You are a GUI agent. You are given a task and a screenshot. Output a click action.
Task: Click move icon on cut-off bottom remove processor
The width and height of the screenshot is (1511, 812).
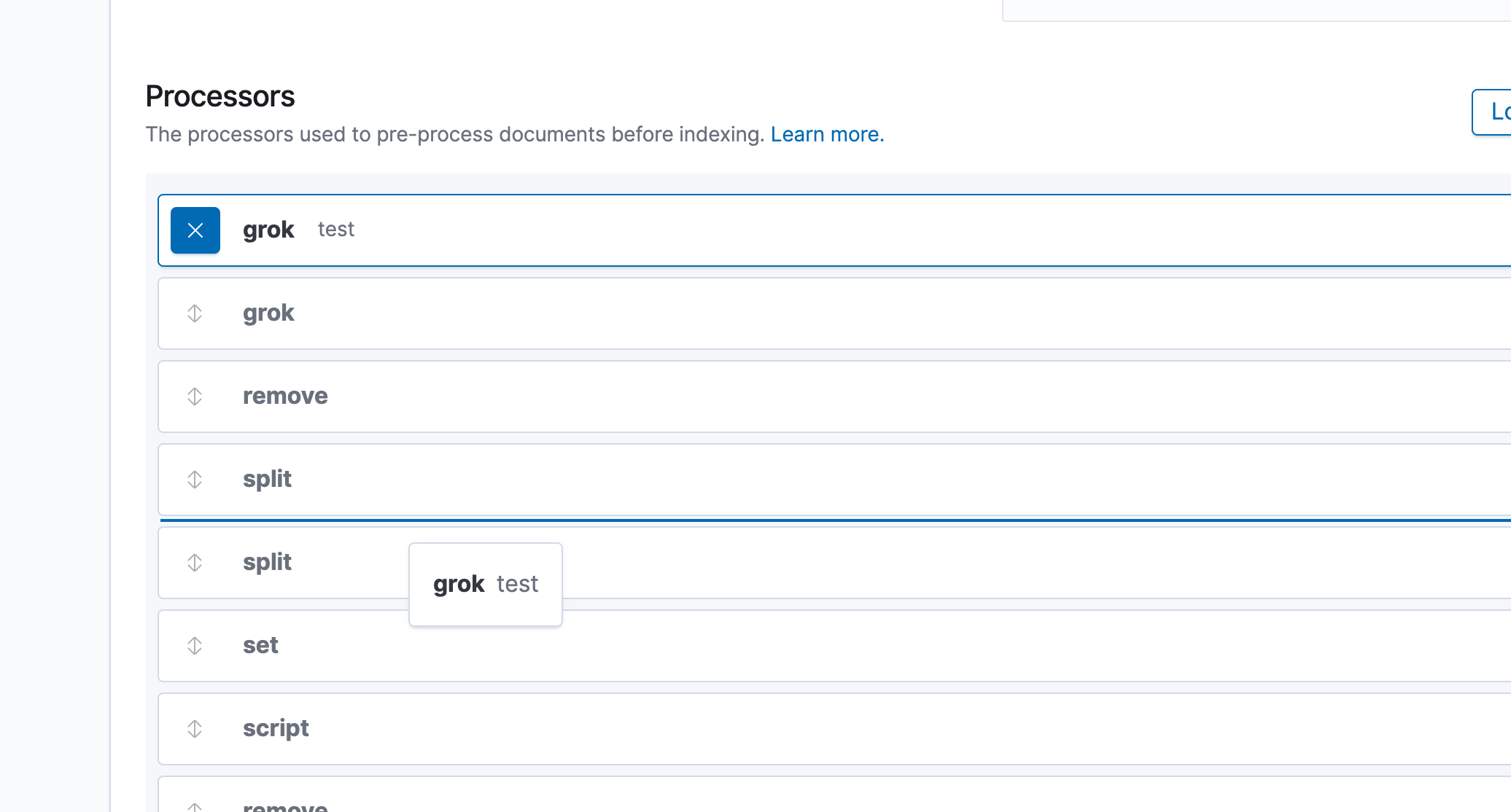click(195, 807)
